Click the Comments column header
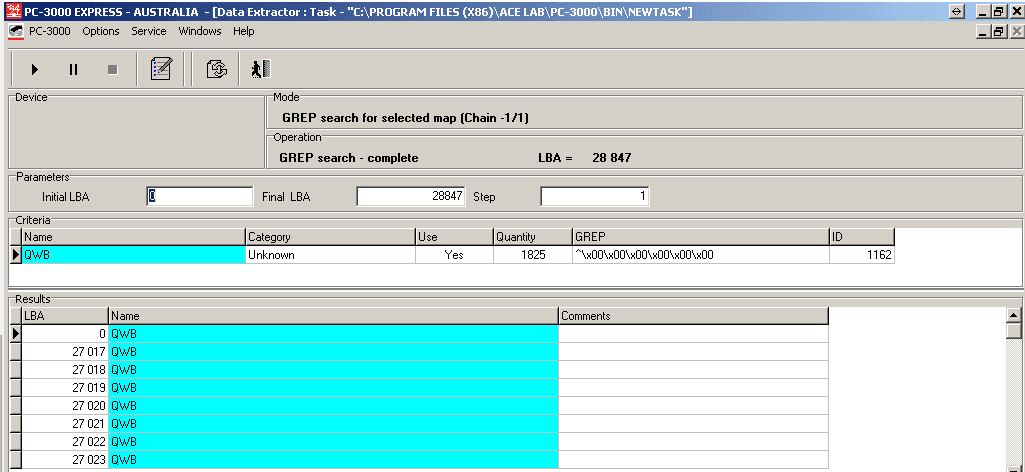Viewport: 1025px width, 472px height. point(694,316)
